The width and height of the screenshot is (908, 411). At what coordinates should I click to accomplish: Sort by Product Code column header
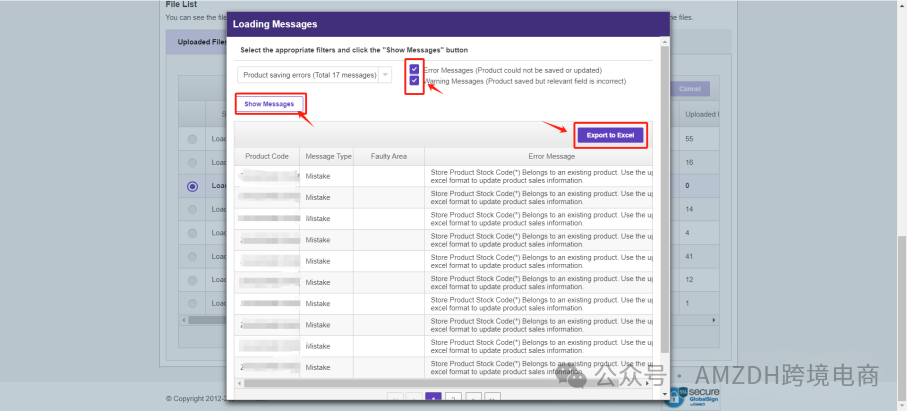[267, 156]
